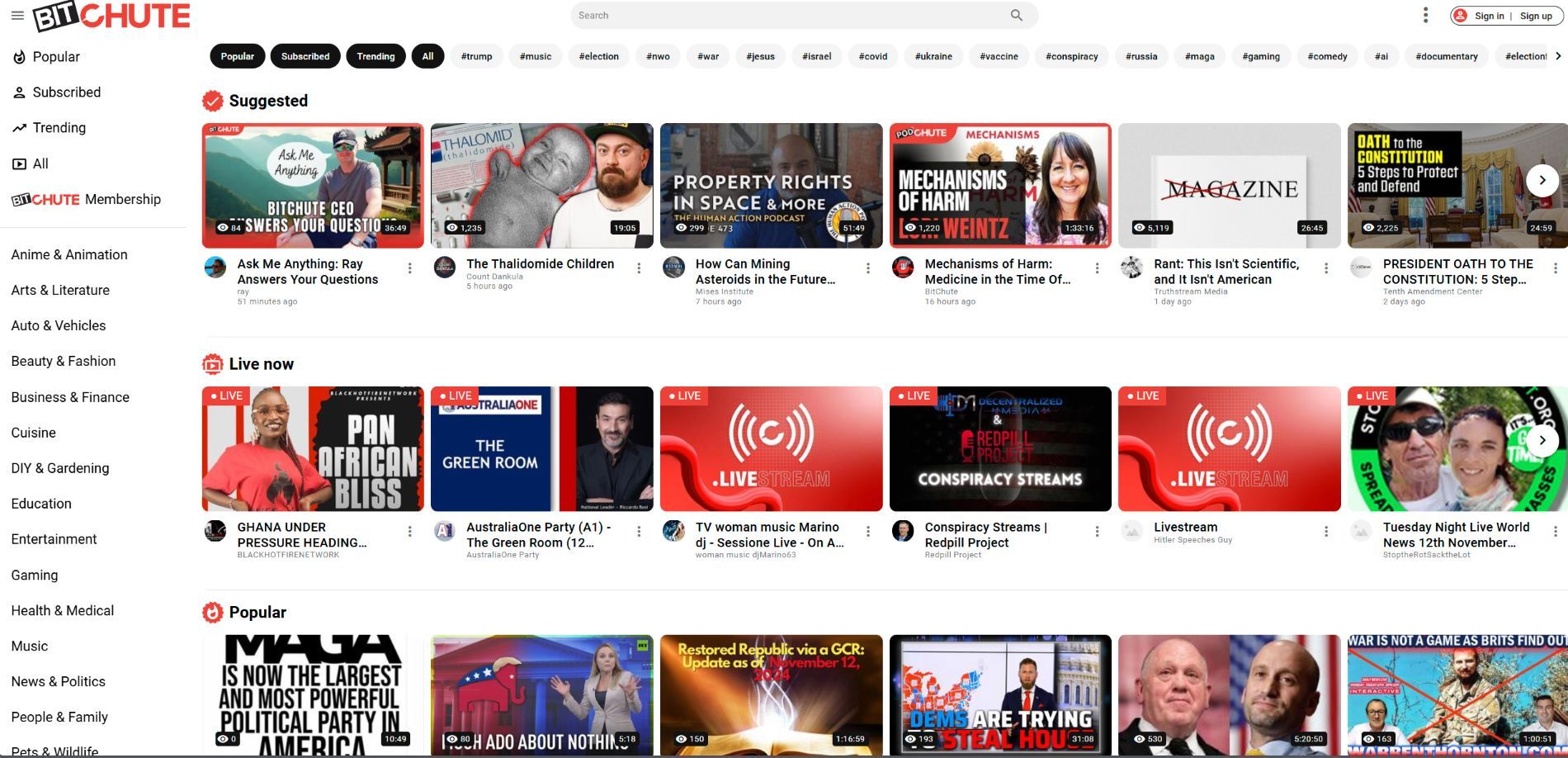Open options for Ask Me Anything video
The image size is (1568, 758).
(409, 268)
